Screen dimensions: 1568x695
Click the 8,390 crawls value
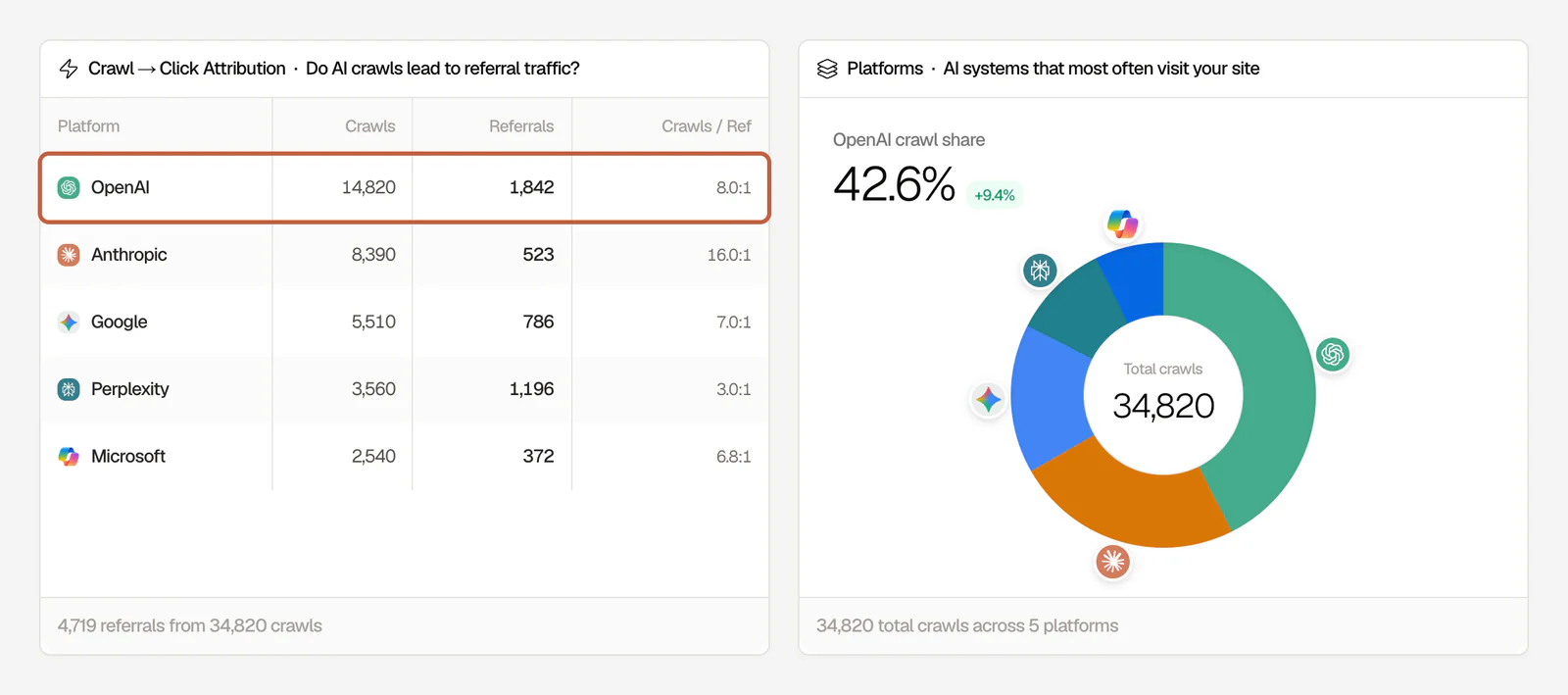[x=373, y=255]
